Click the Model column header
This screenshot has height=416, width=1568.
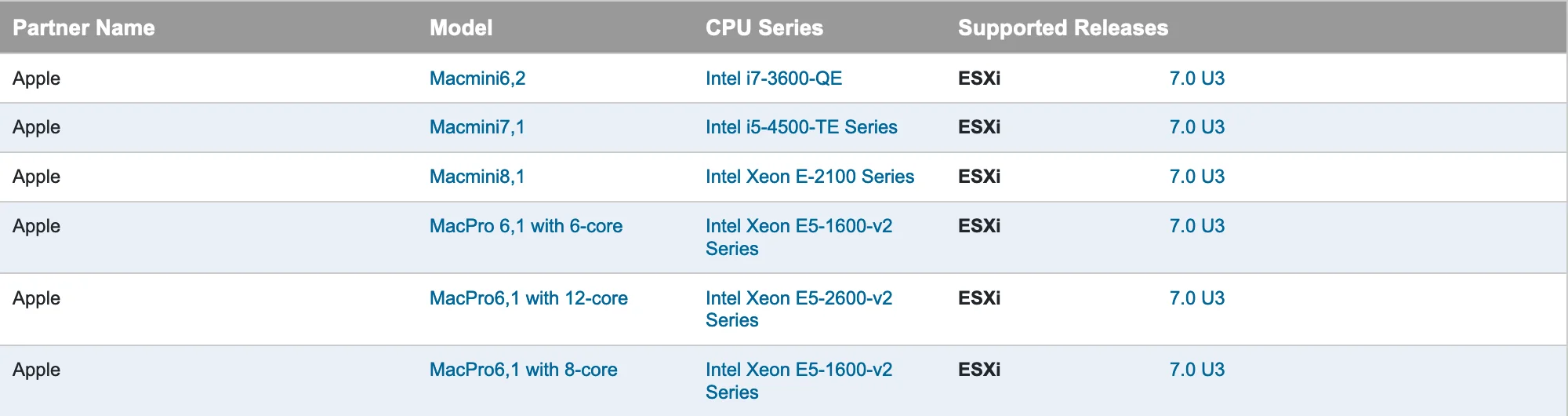click(461, 28)
